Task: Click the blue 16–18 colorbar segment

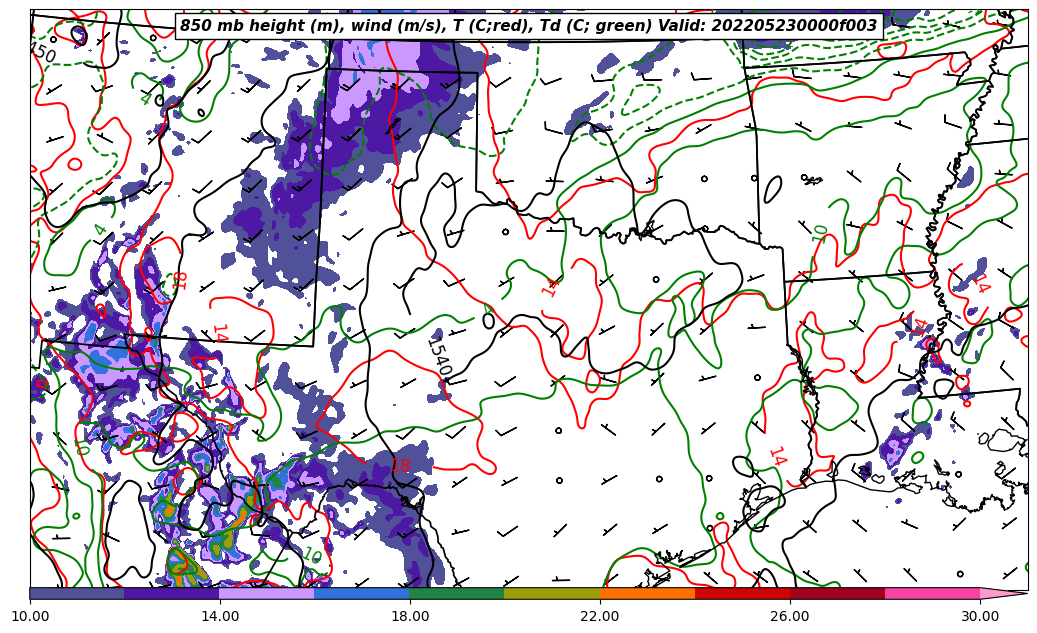Action: point(362,593)
